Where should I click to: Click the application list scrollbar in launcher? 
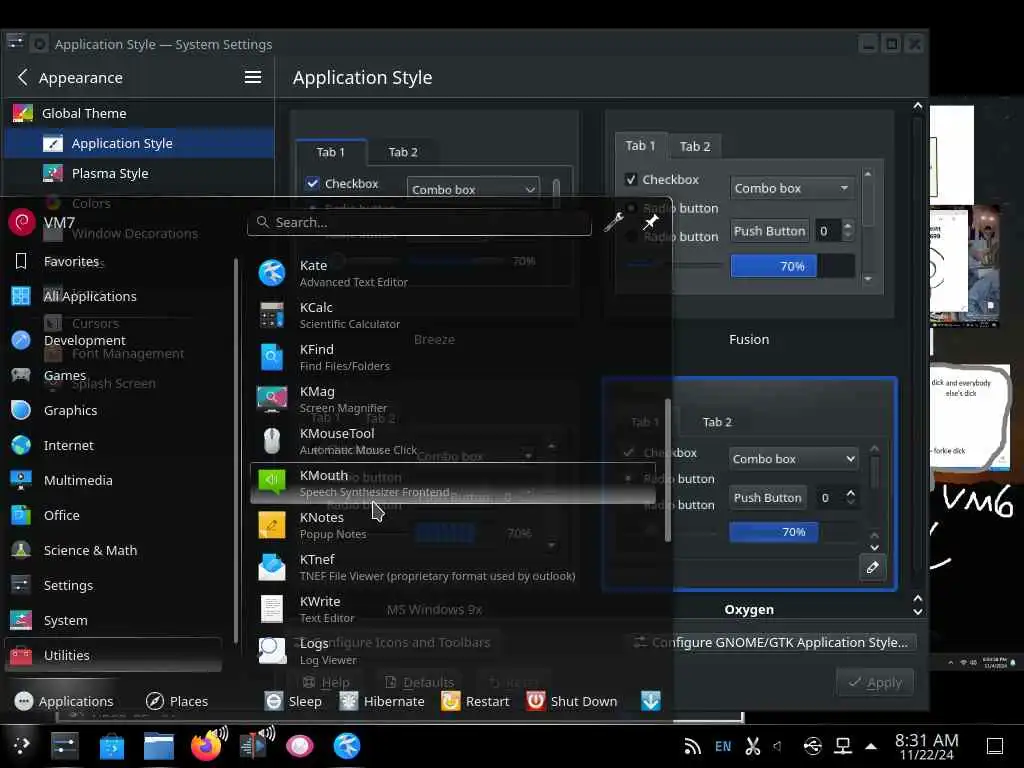tap(667, 470)
